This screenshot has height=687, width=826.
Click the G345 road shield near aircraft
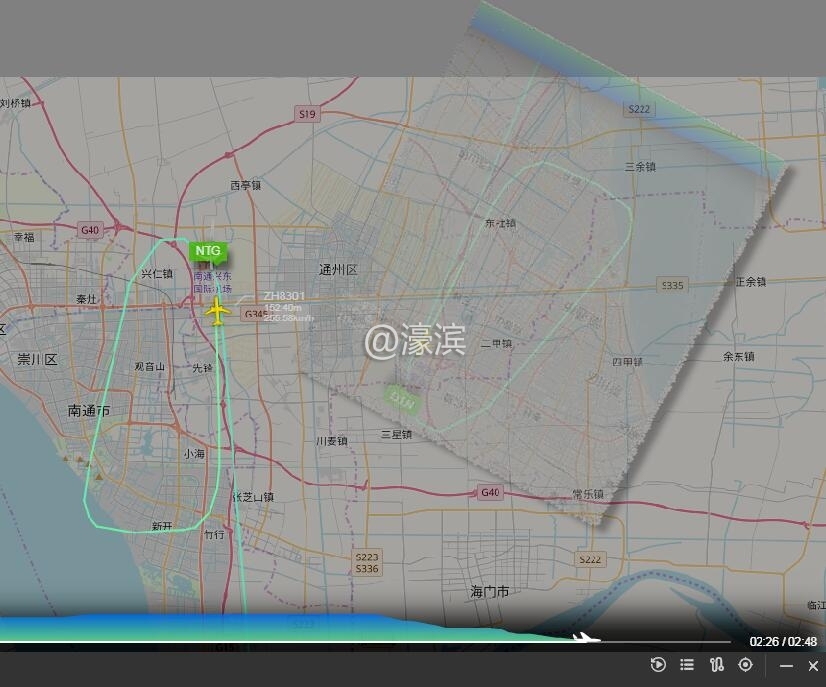[x=254, y=314]
